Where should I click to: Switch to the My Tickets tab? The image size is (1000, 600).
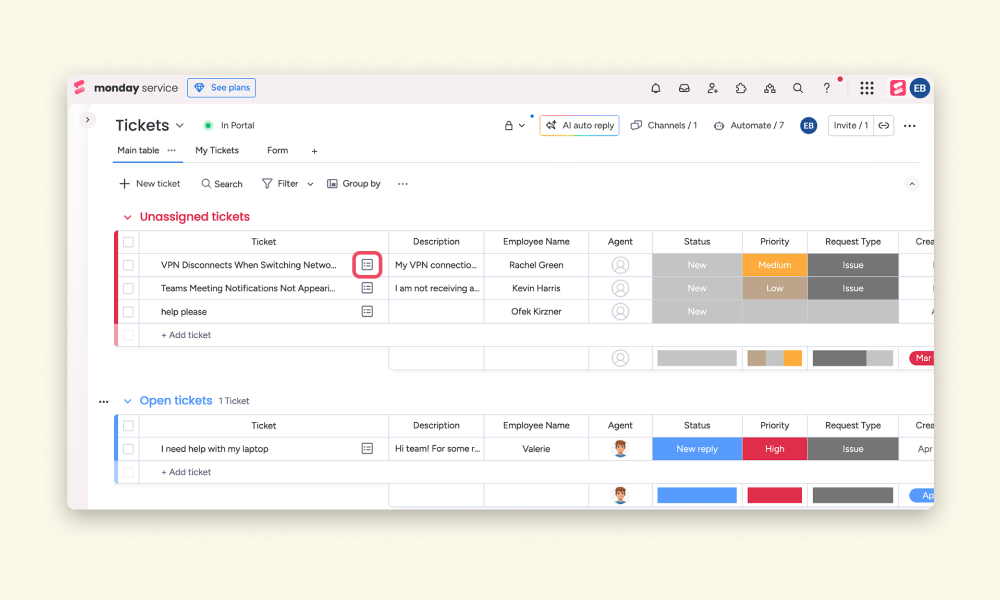tap(217, 150)
